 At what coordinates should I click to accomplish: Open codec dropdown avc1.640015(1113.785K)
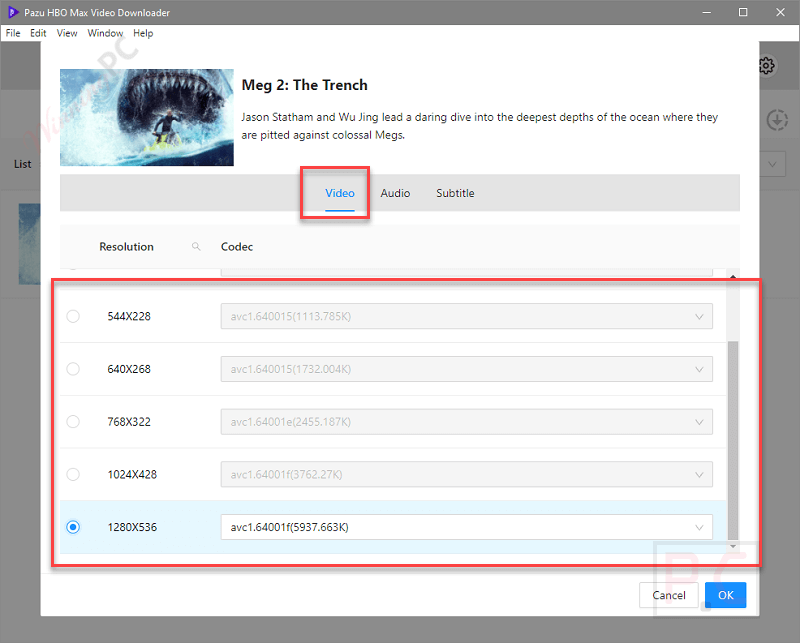[x=466, y=316]
